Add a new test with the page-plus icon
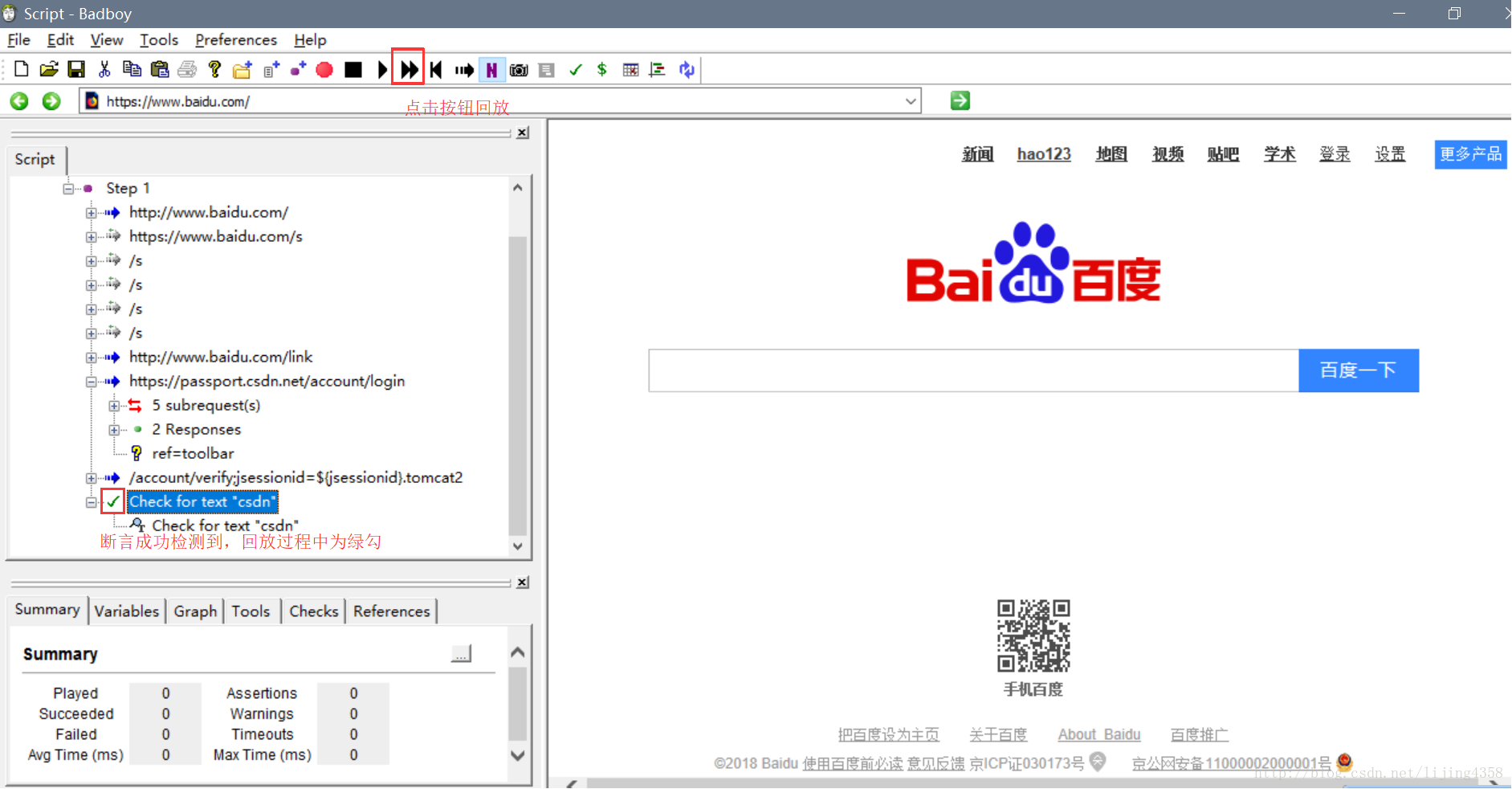1512x789 pixels. pyautogui.click(x=271, y=70)
